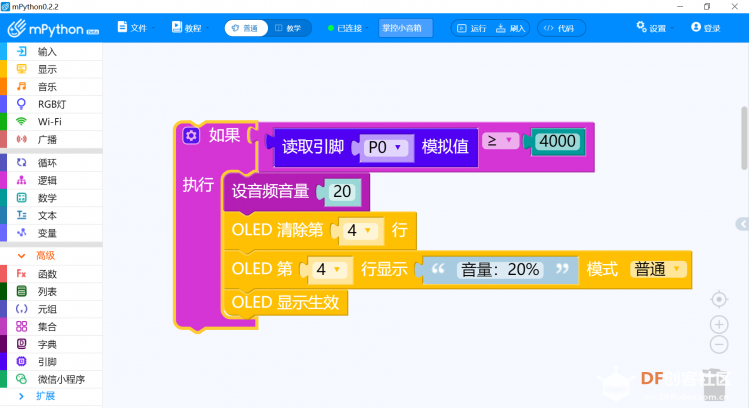
Task: Open the 音乐 (Music) block category
Action: 51,87
